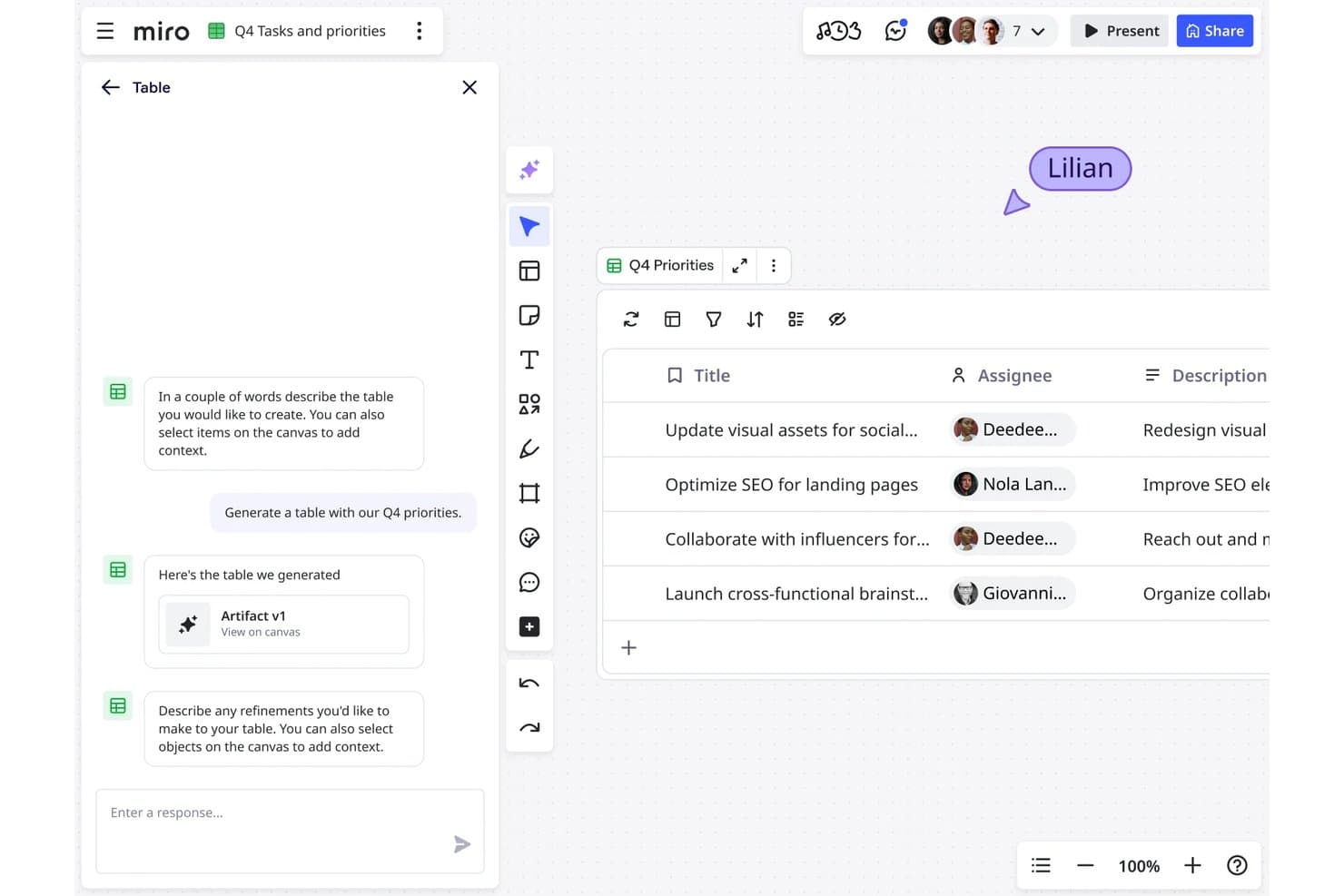Open the shapes tool
This screenshot has width=1344, height=896.
coord(529,404)
